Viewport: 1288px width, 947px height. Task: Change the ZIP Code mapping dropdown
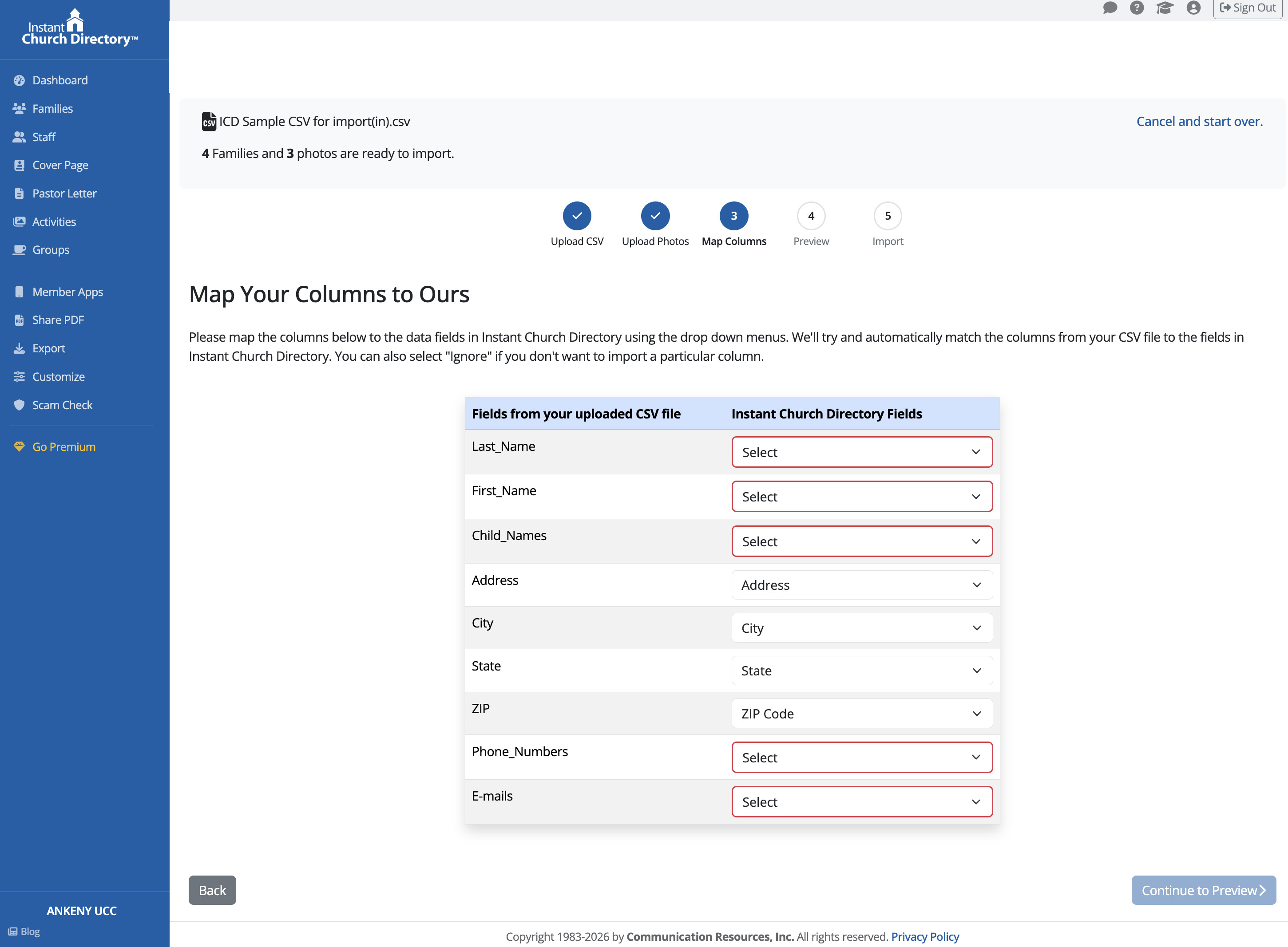861,714
